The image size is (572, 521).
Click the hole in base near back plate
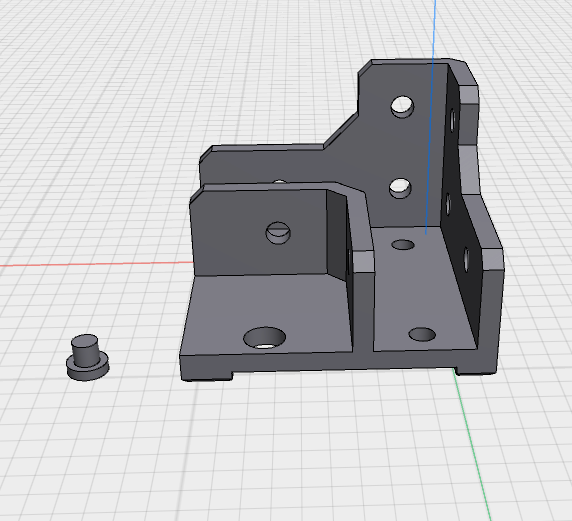[x=403, y=244]
